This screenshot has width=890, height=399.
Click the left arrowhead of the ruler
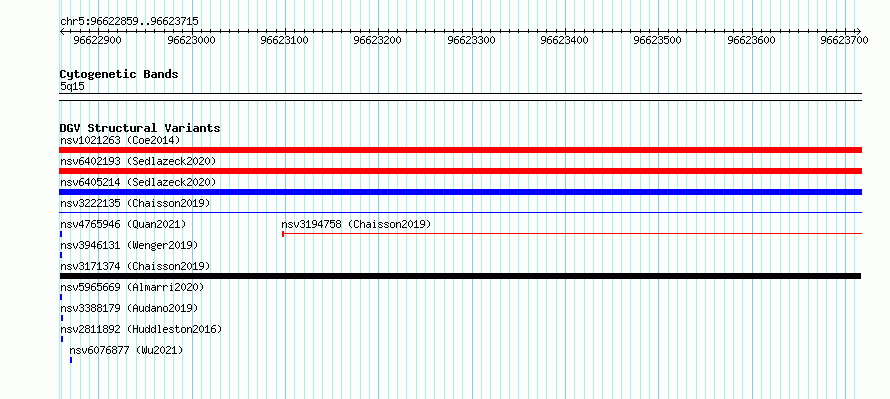click(62, 31)
